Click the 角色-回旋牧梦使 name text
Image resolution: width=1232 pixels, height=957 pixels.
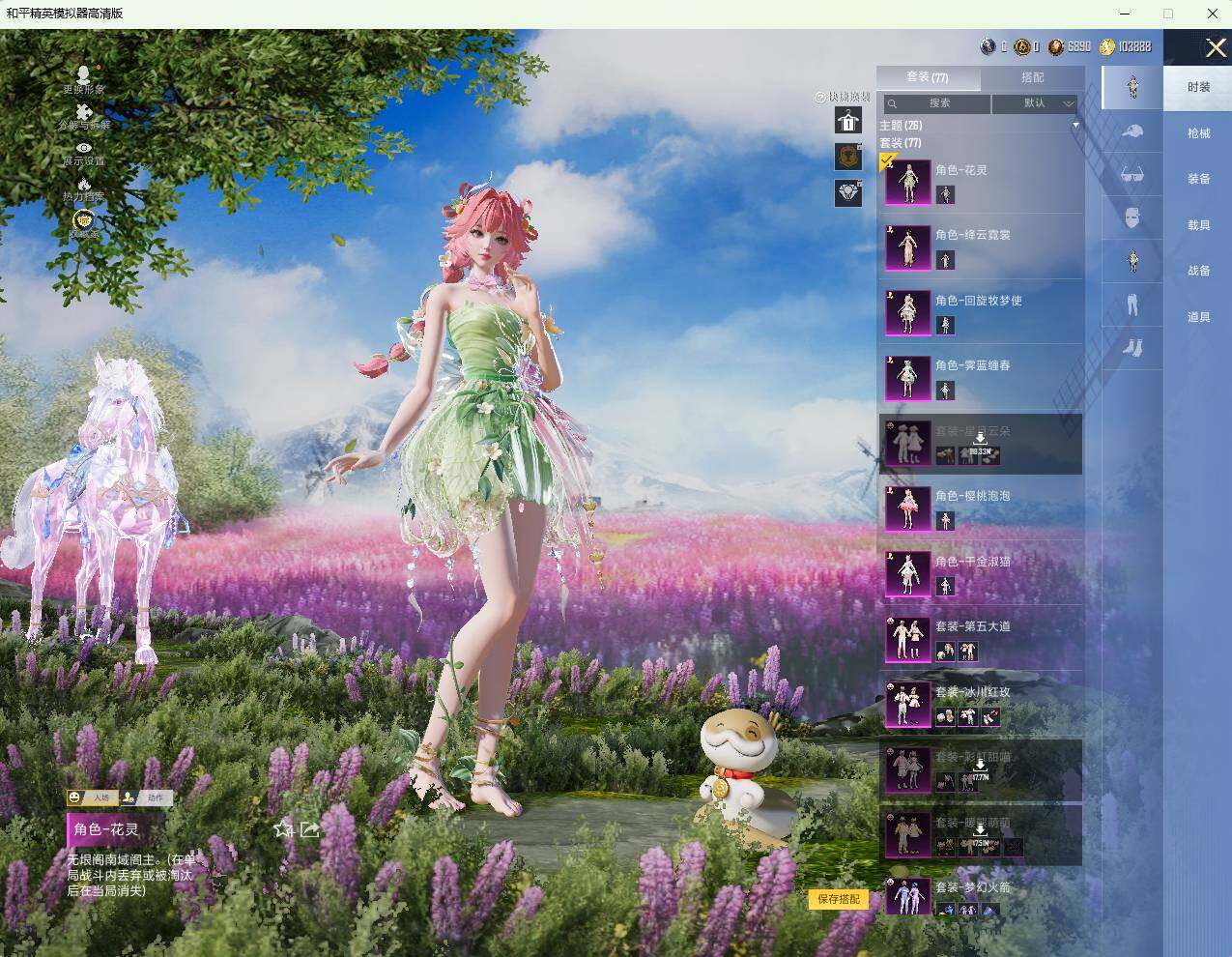(x=978, y=301)
